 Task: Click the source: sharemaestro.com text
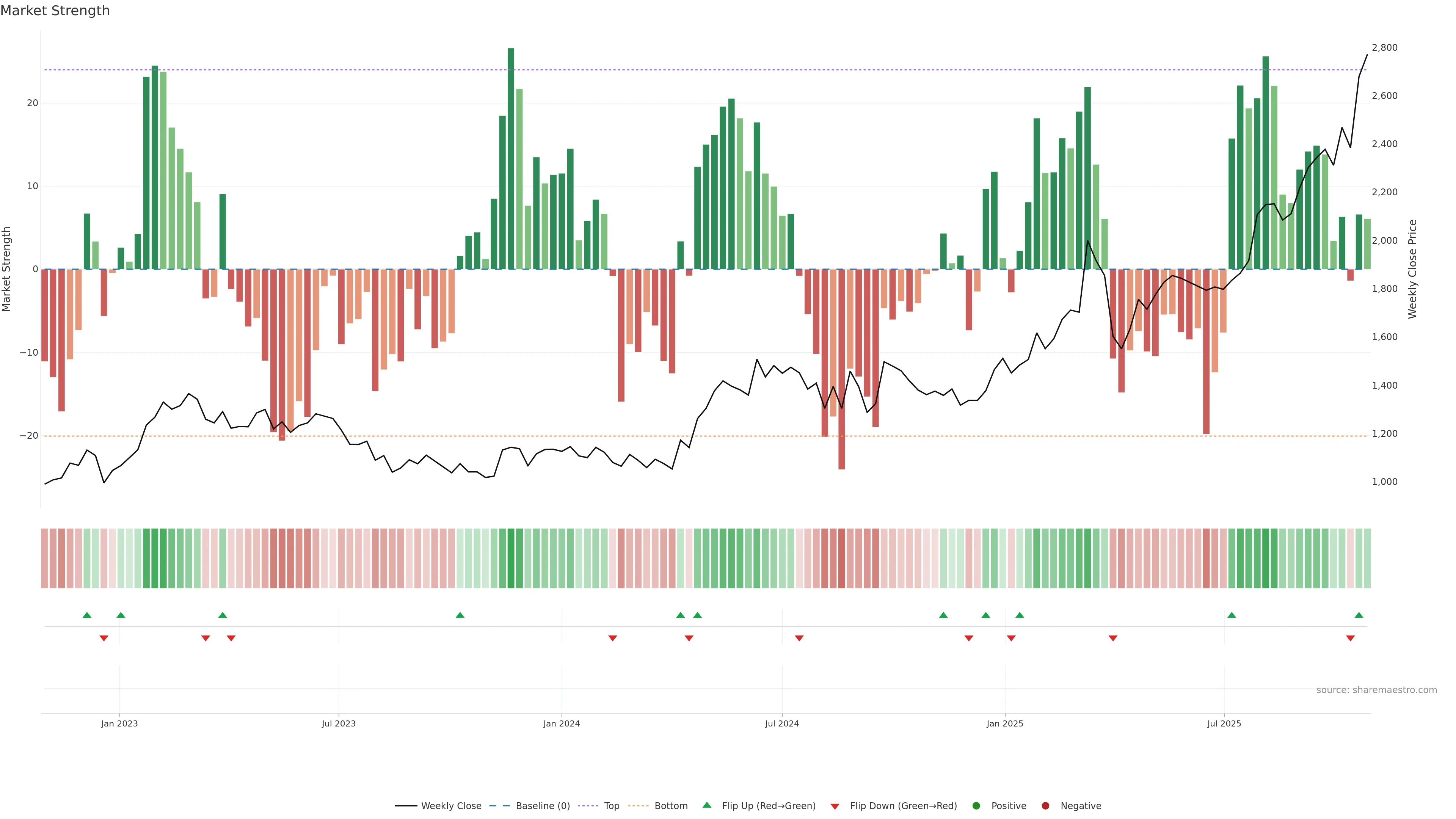1376,690
